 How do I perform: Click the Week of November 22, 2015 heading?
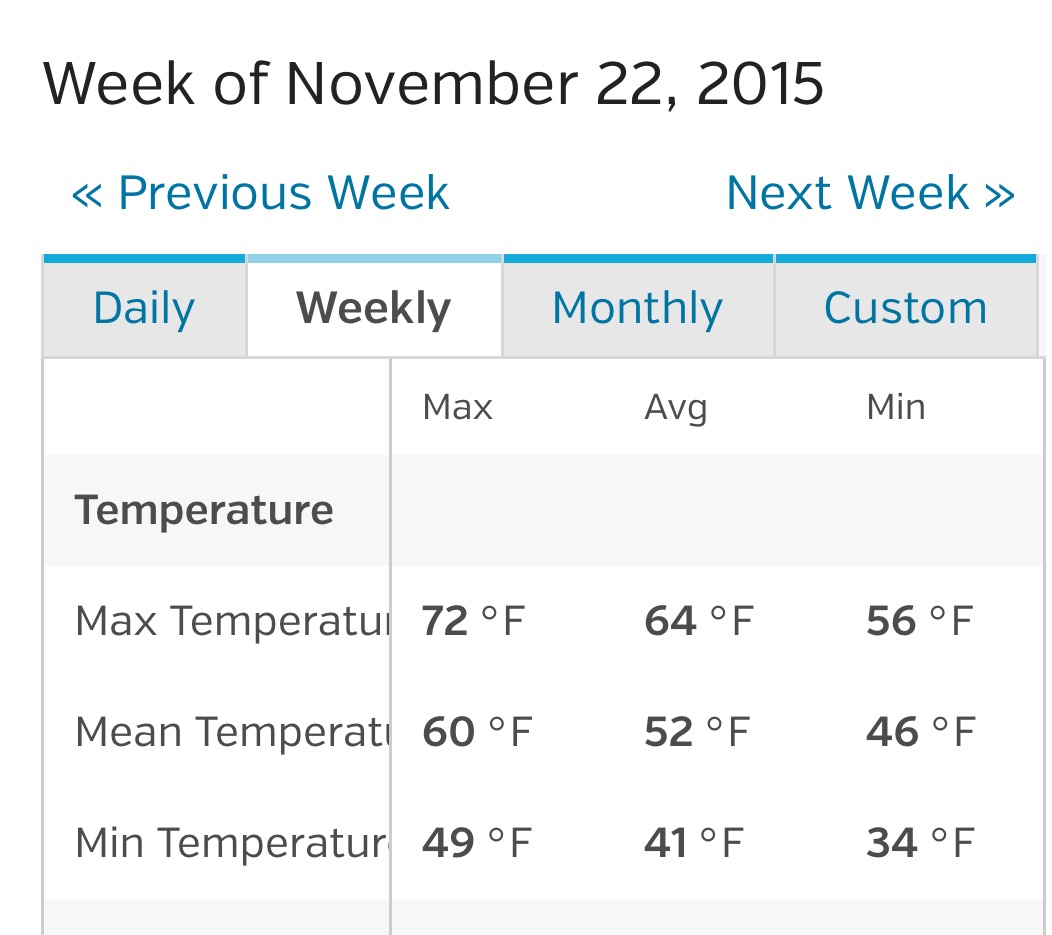point(433,84)
